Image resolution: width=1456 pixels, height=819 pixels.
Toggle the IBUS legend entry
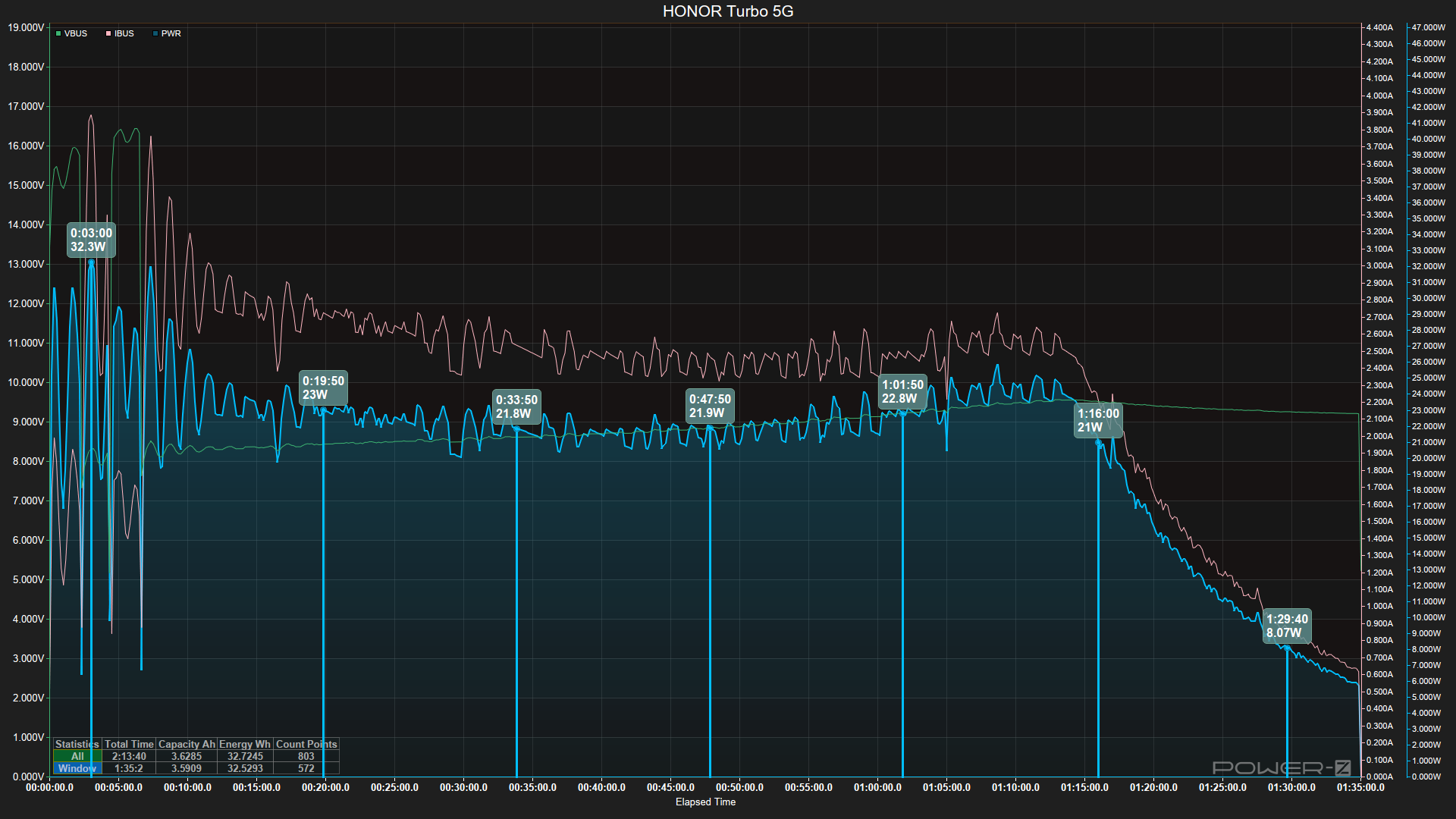[x=120, y=33]
